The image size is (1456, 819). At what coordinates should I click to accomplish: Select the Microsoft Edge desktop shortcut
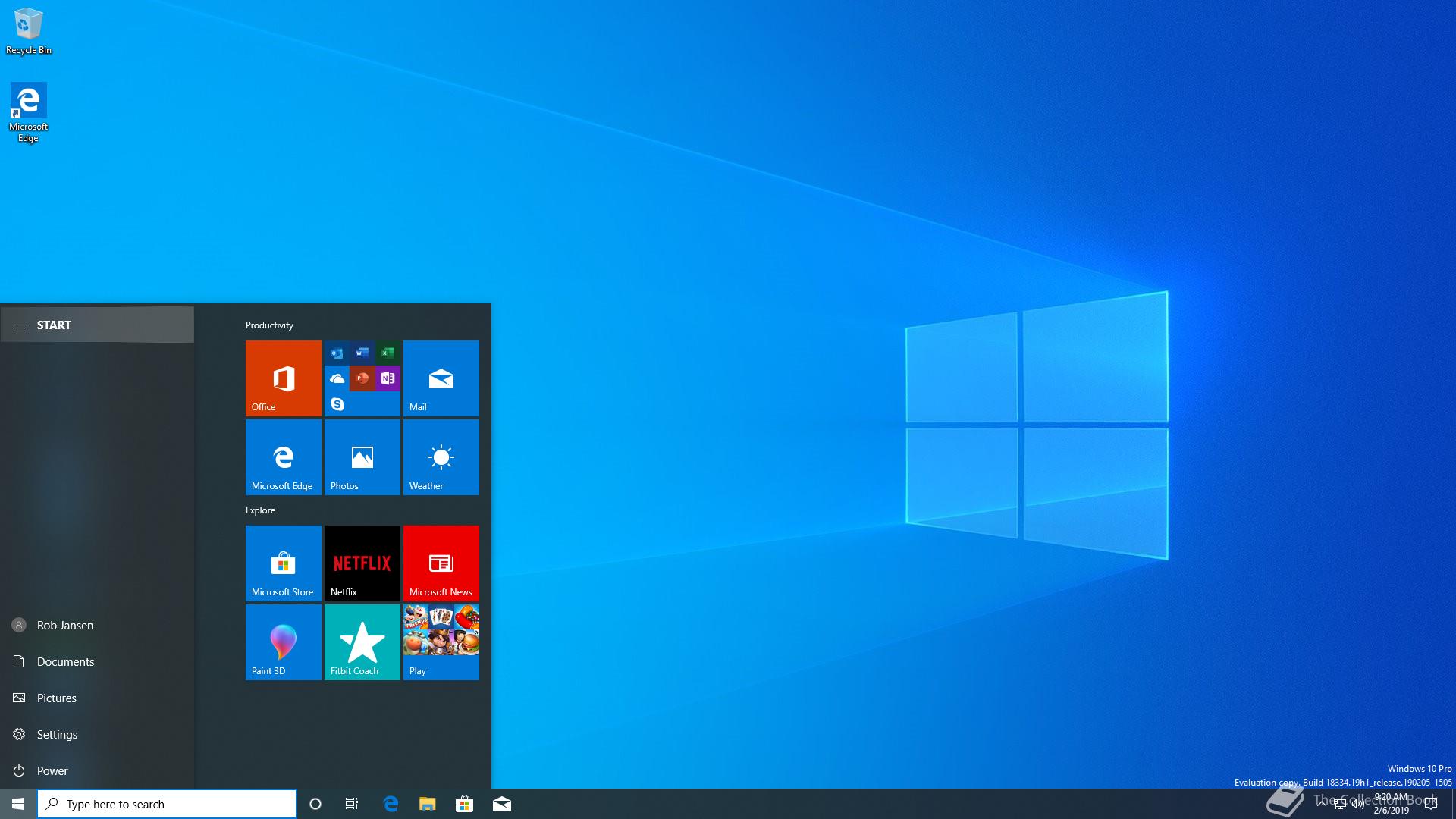(28, 112)
